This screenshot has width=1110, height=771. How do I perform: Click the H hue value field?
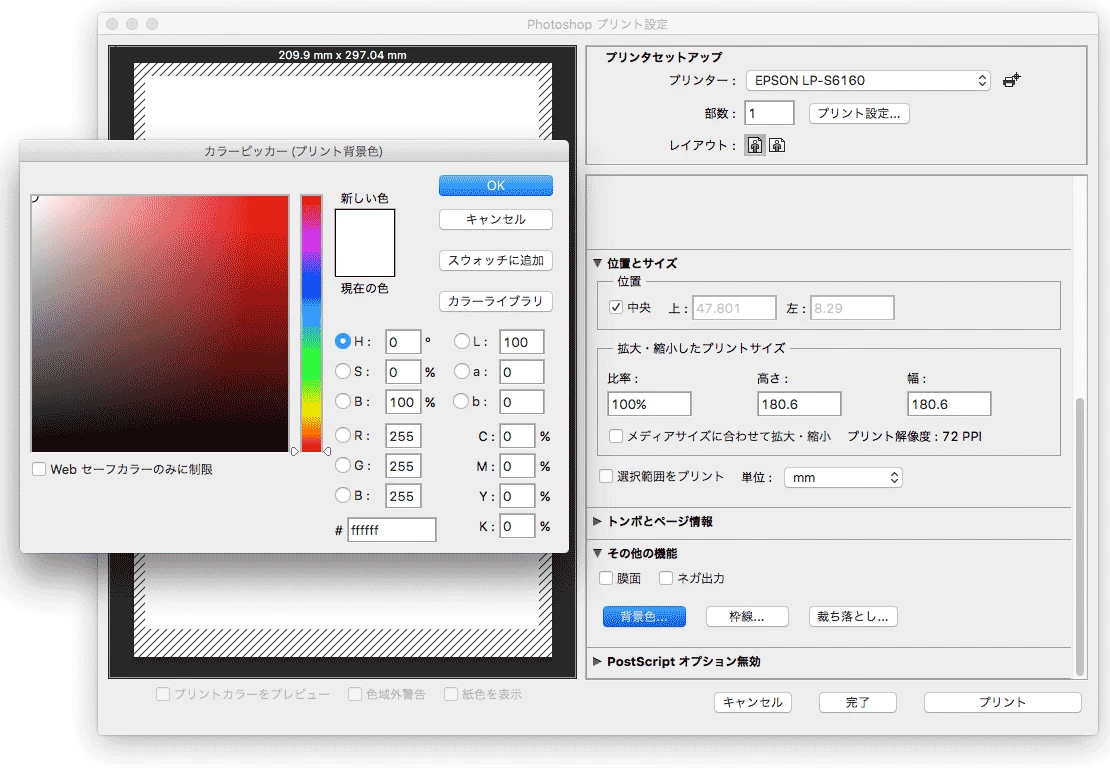tap(404, 342)
